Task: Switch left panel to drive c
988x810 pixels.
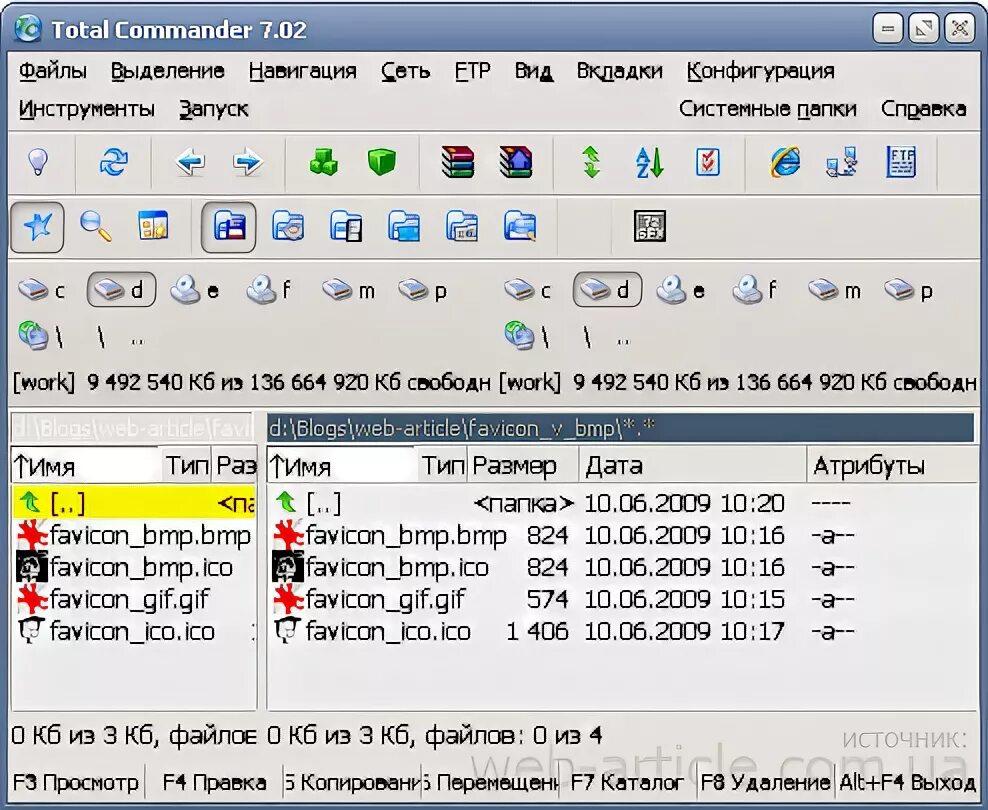Action: pos(41,290)
